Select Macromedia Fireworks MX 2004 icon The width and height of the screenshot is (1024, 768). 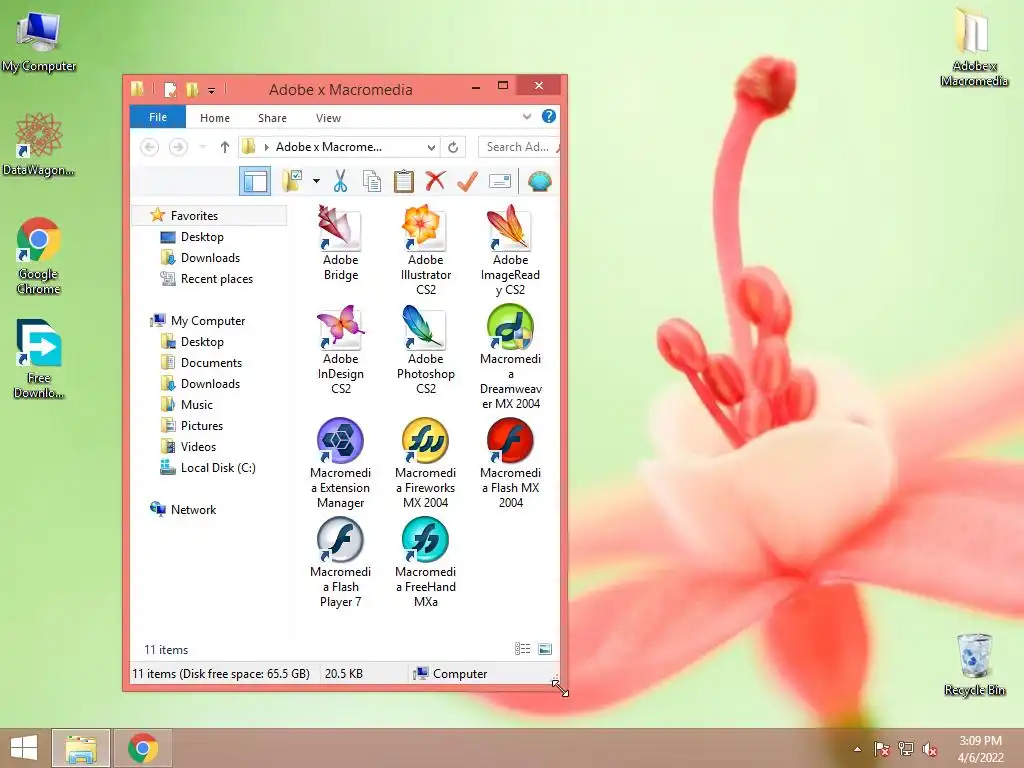[x=425, y=464]
